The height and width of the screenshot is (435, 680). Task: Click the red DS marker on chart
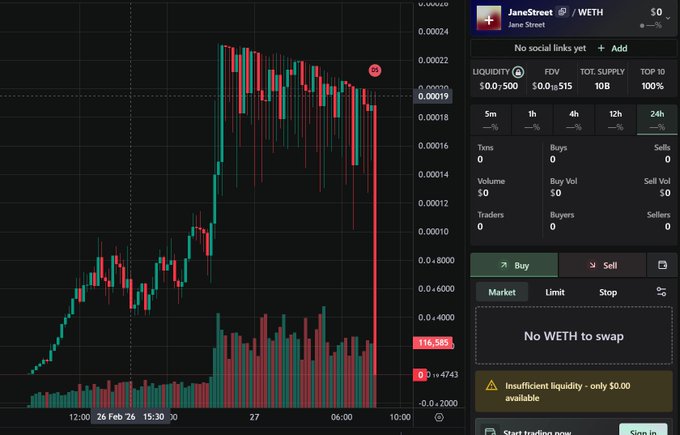(375, 70)
